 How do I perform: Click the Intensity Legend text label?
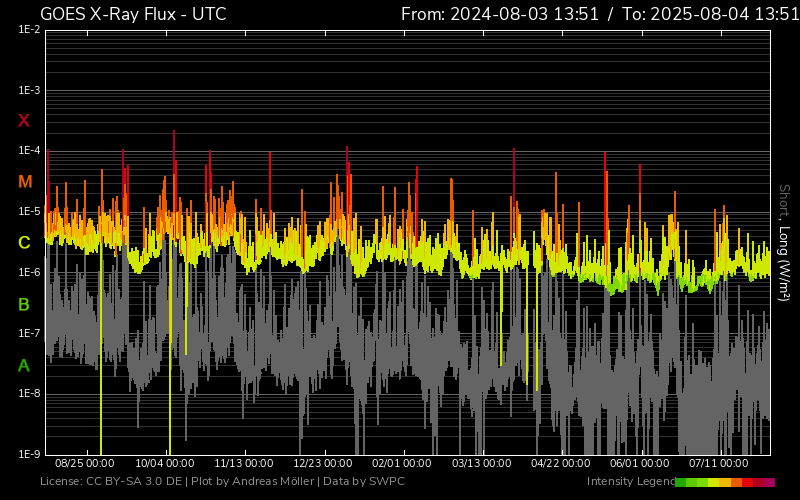point(630,482)
